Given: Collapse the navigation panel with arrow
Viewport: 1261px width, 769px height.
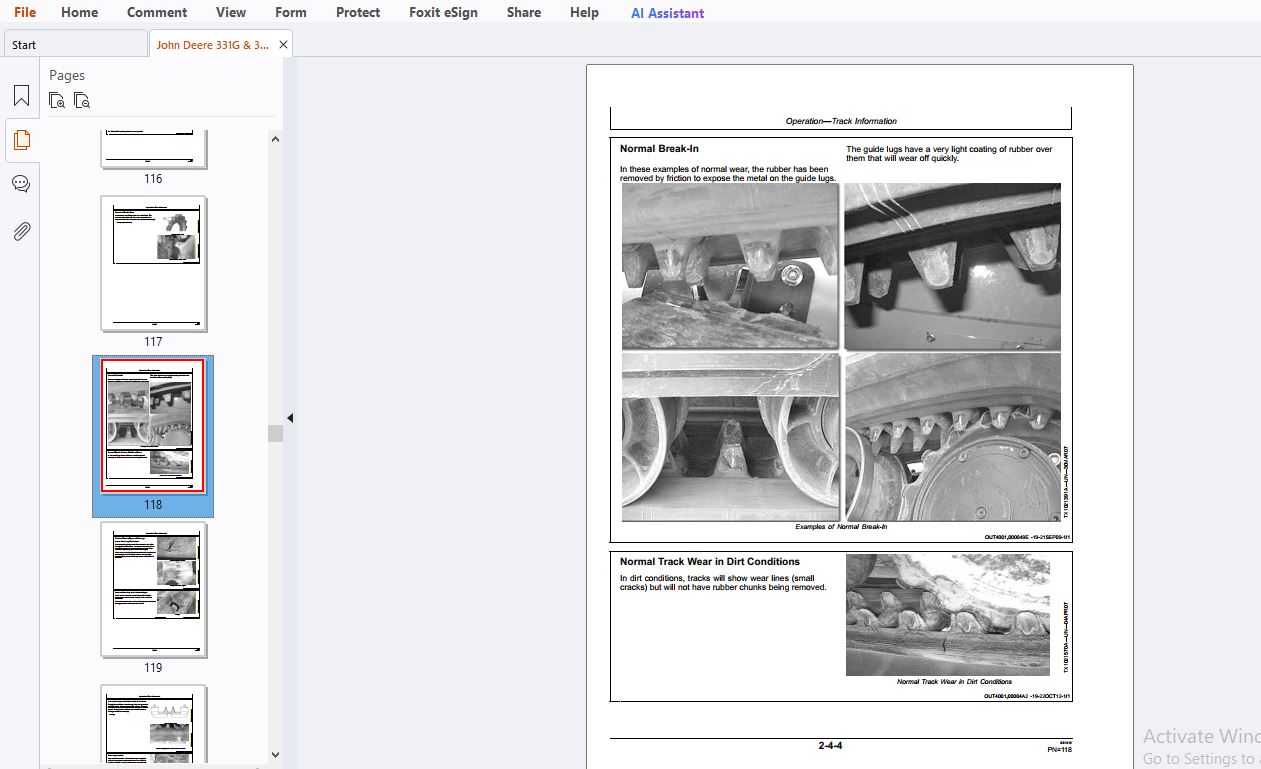Looking at the screenshot, I should [290, 417].
